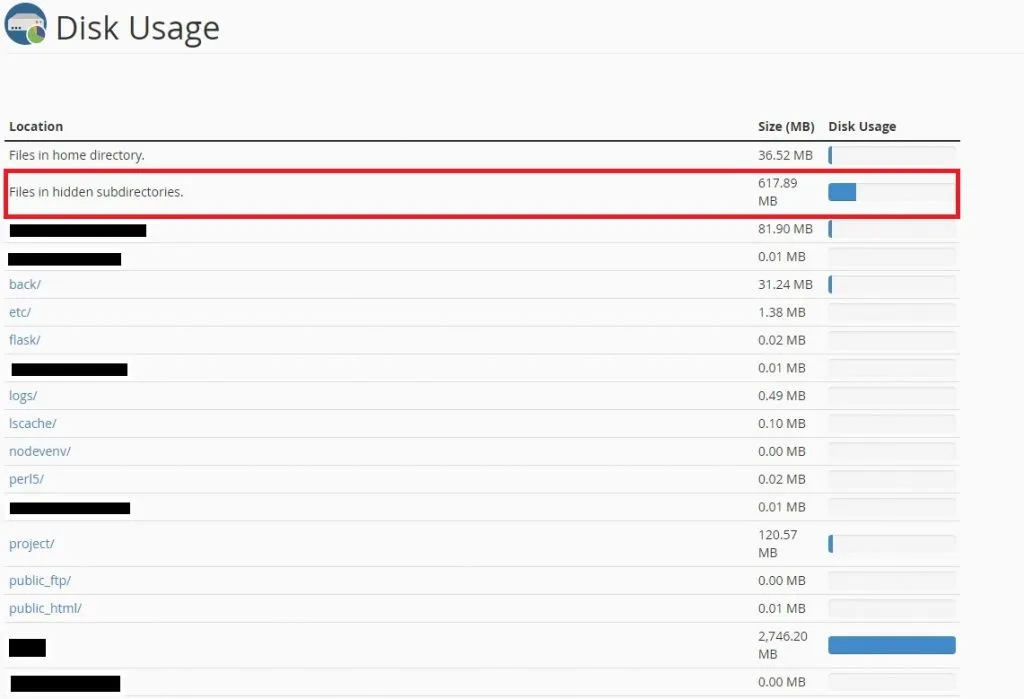Open the back/ directory link

tap(25, 285)
